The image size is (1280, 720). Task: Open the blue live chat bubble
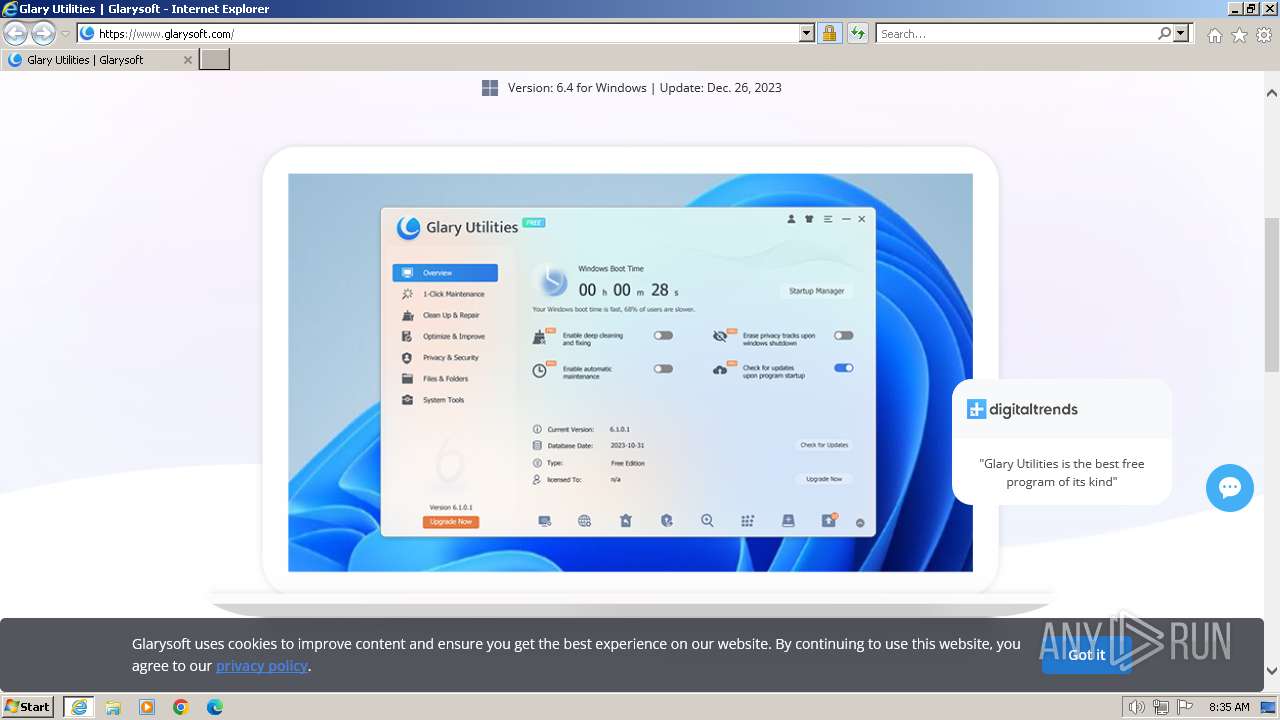1230,488
